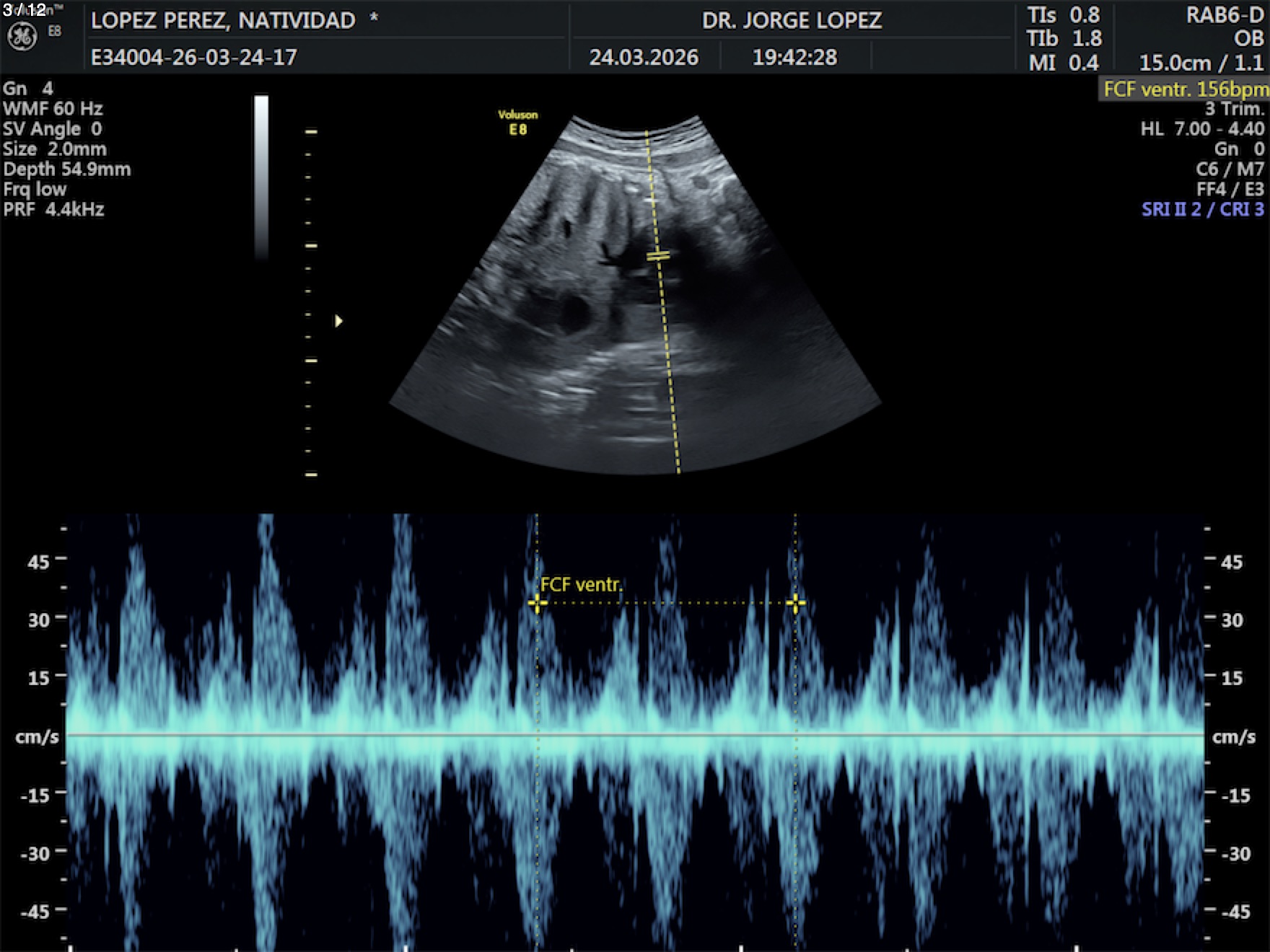This screenshot has width=1270, height=952.
Task: Click the PRF 4.4kHz parameter
Action: coord(54,210)
